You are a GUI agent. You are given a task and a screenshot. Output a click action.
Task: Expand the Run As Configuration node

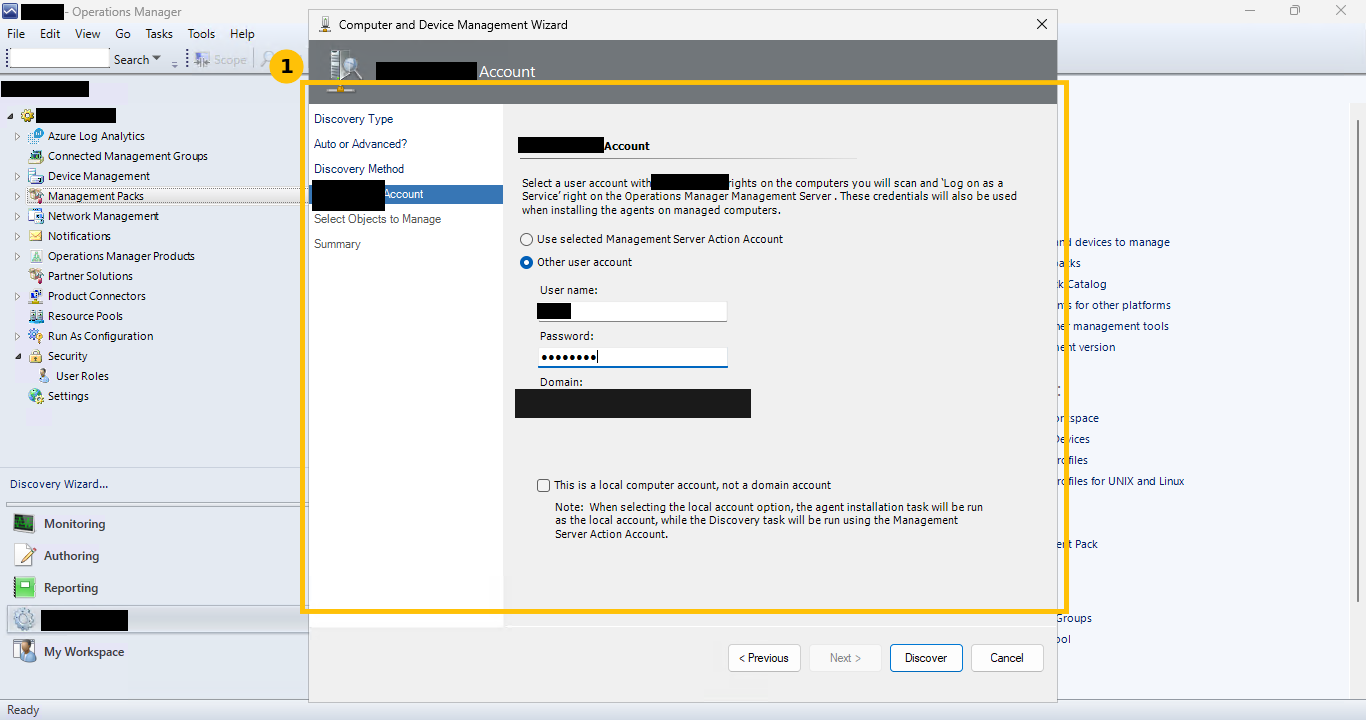coord(17,336)
